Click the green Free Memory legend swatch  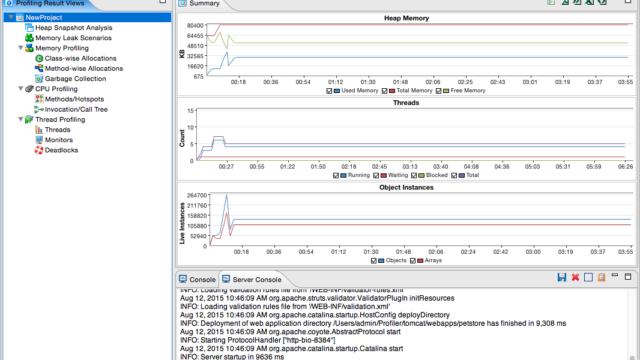[x=446, y=91]
